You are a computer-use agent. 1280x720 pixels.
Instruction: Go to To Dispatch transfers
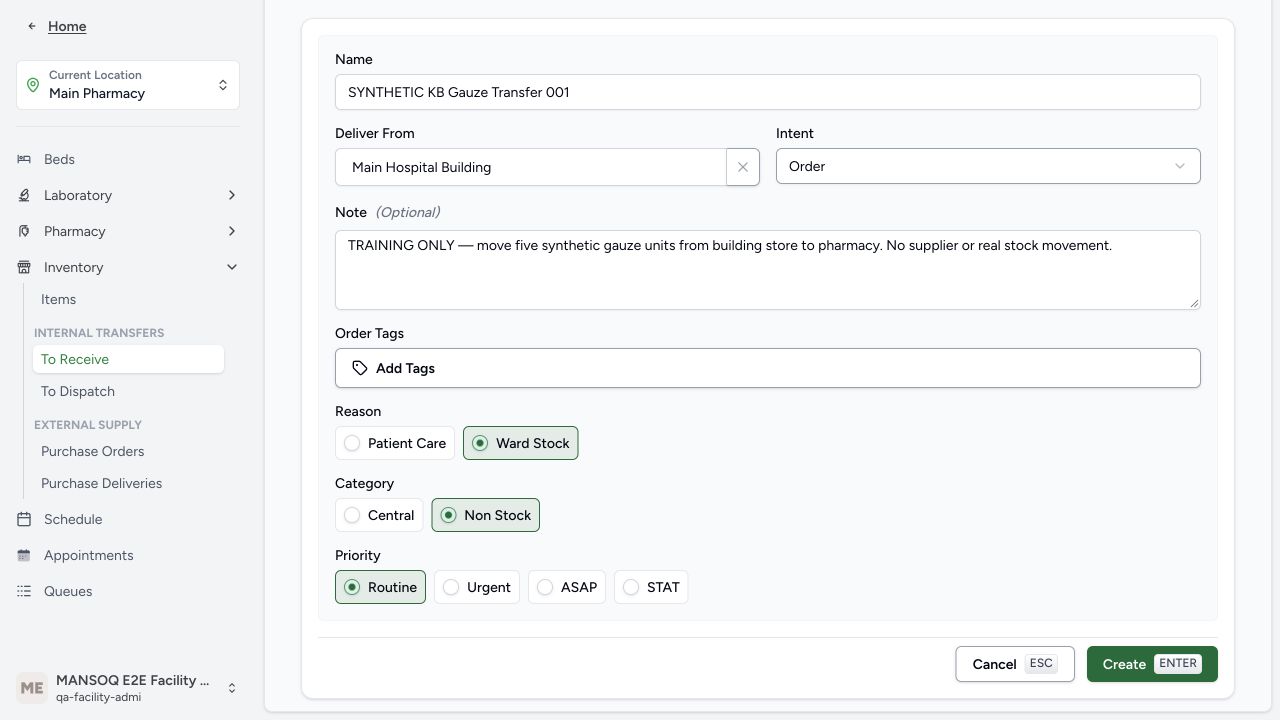pyautogui.click(x=128, y=391)
